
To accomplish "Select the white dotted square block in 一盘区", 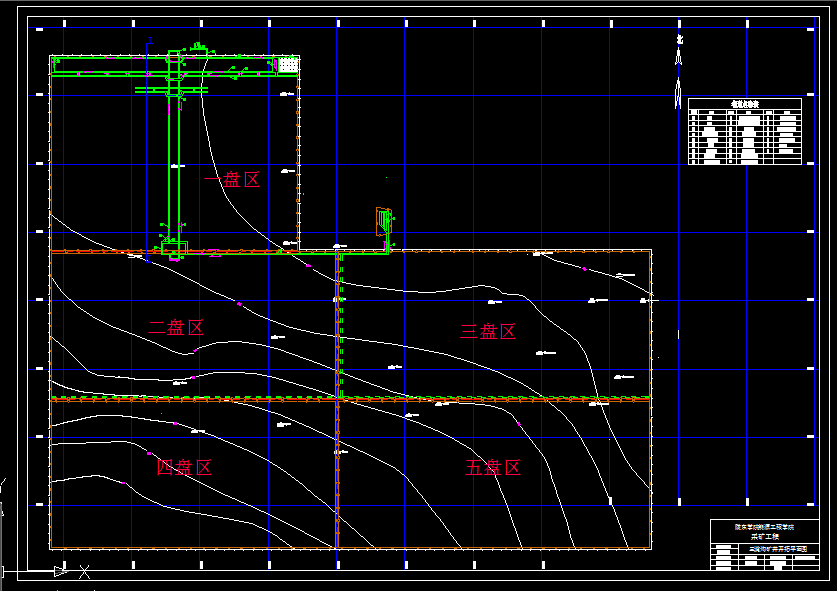I will pyautogui.click(x=288, y=65).
